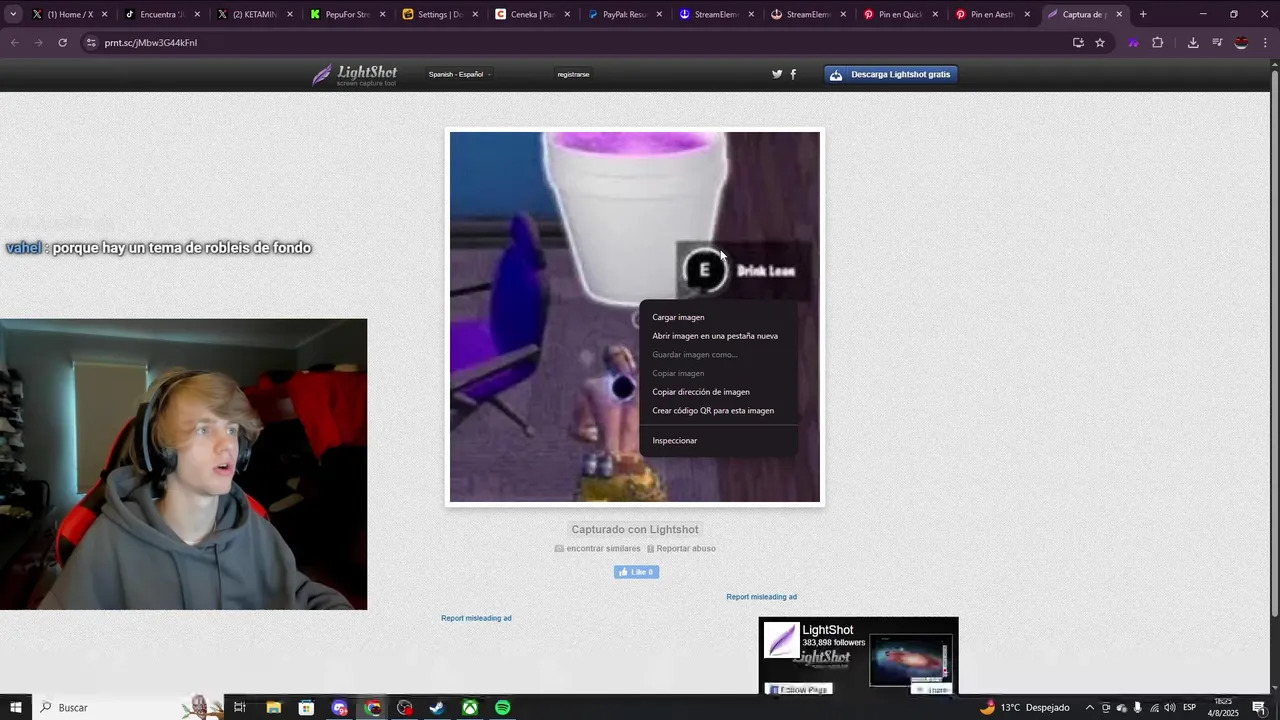Choose Abrir imagen en una pestaña nueva

click(719, 336)
